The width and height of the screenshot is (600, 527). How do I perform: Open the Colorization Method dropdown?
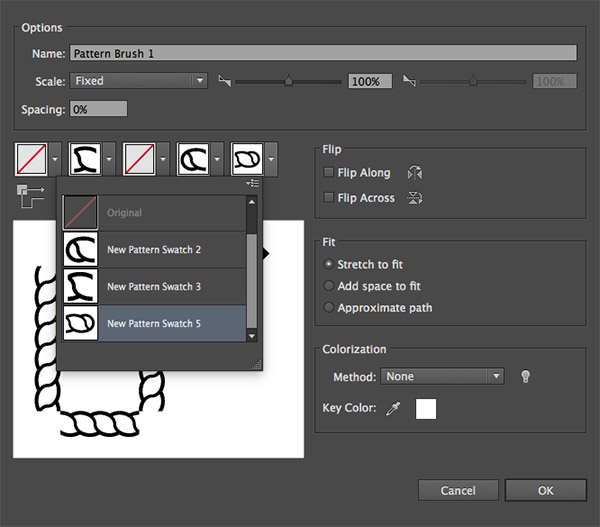point(442,376)
